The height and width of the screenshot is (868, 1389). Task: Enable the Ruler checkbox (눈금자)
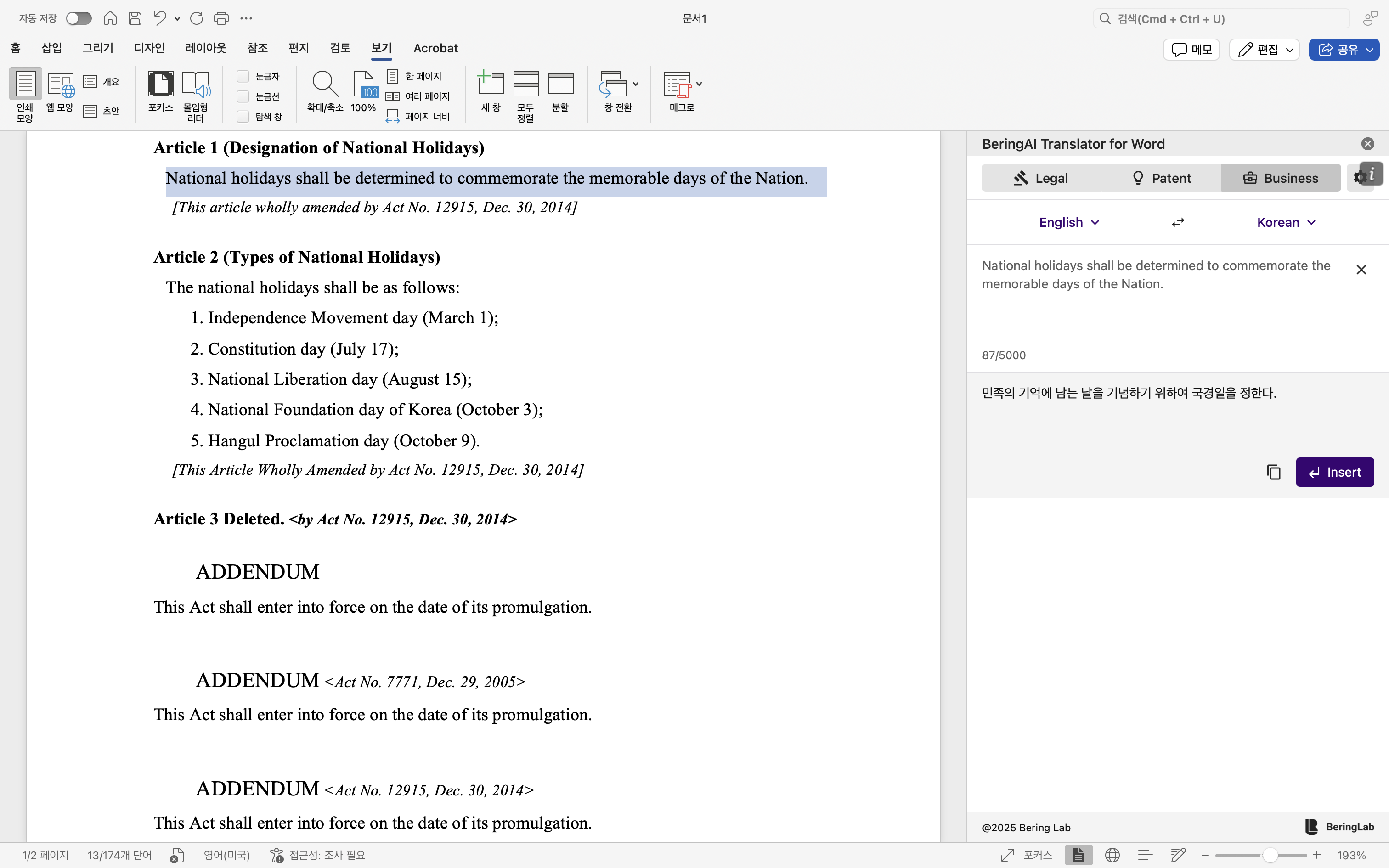click(243, 76)
